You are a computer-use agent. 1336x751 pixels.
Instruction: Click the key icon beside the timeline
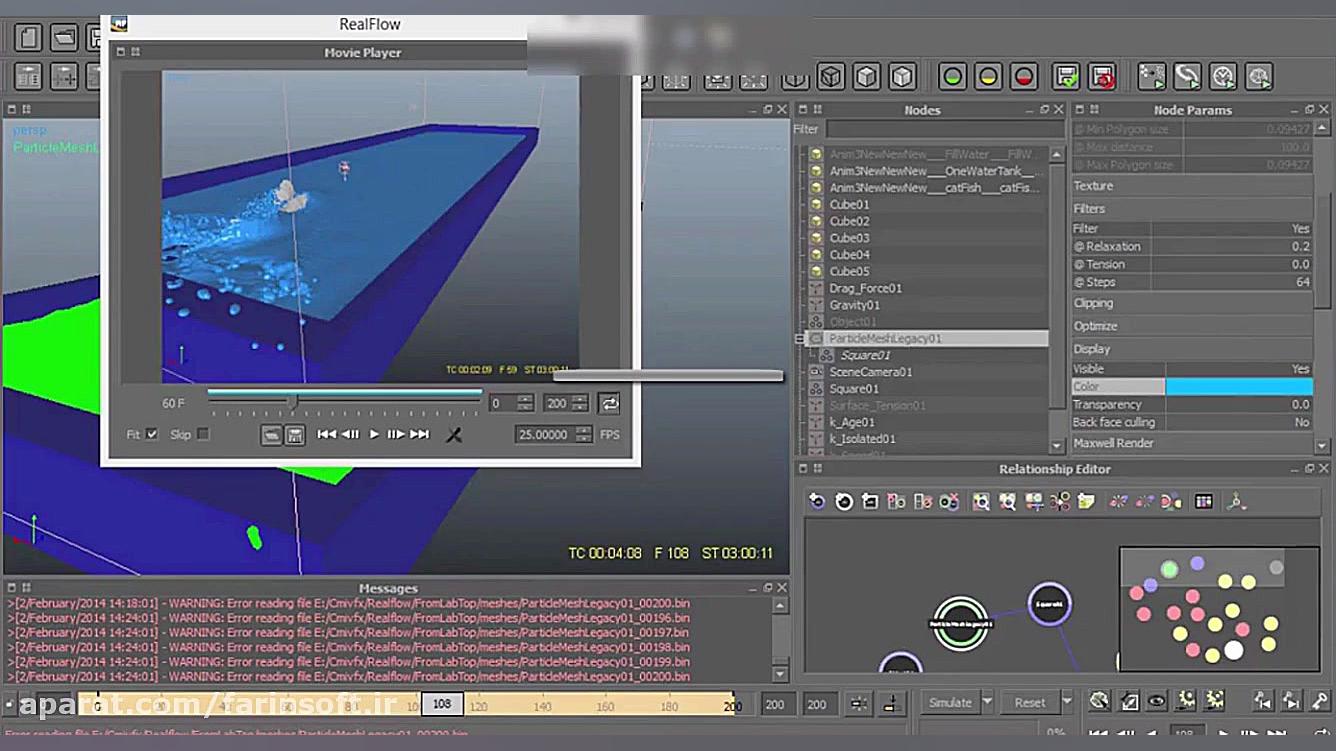pos(1319,702)
